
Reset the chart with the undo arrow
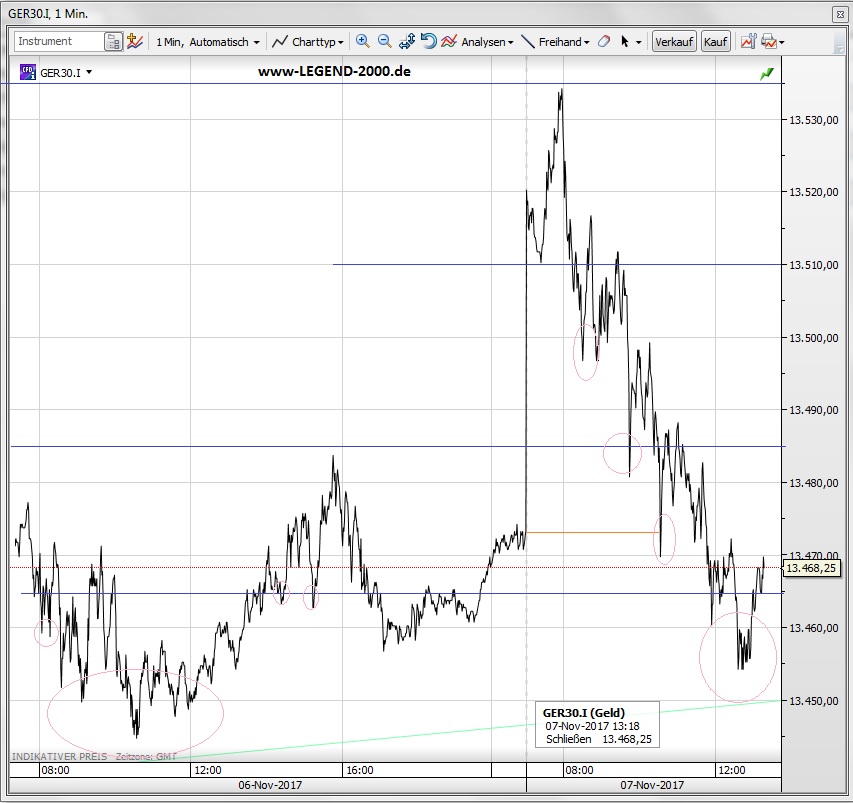[x=429, y=41]
